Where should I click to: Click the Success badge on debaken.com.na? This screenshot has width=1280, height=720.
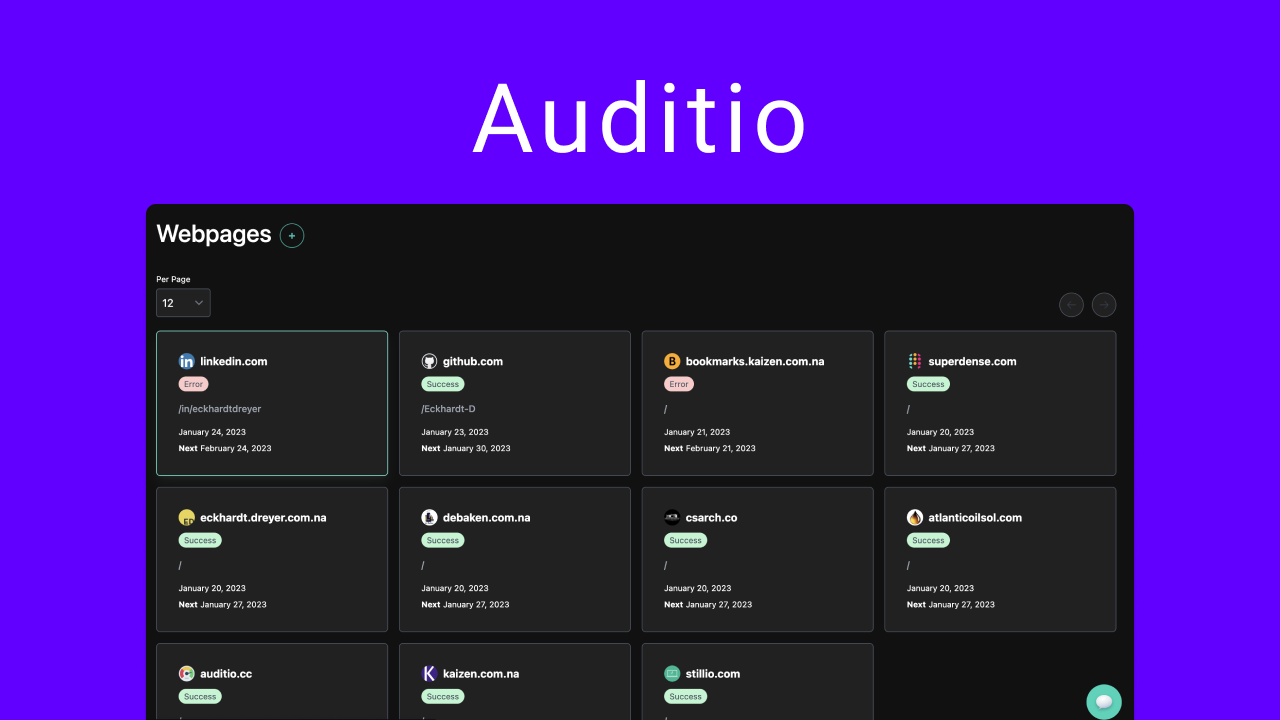[443, 540]
